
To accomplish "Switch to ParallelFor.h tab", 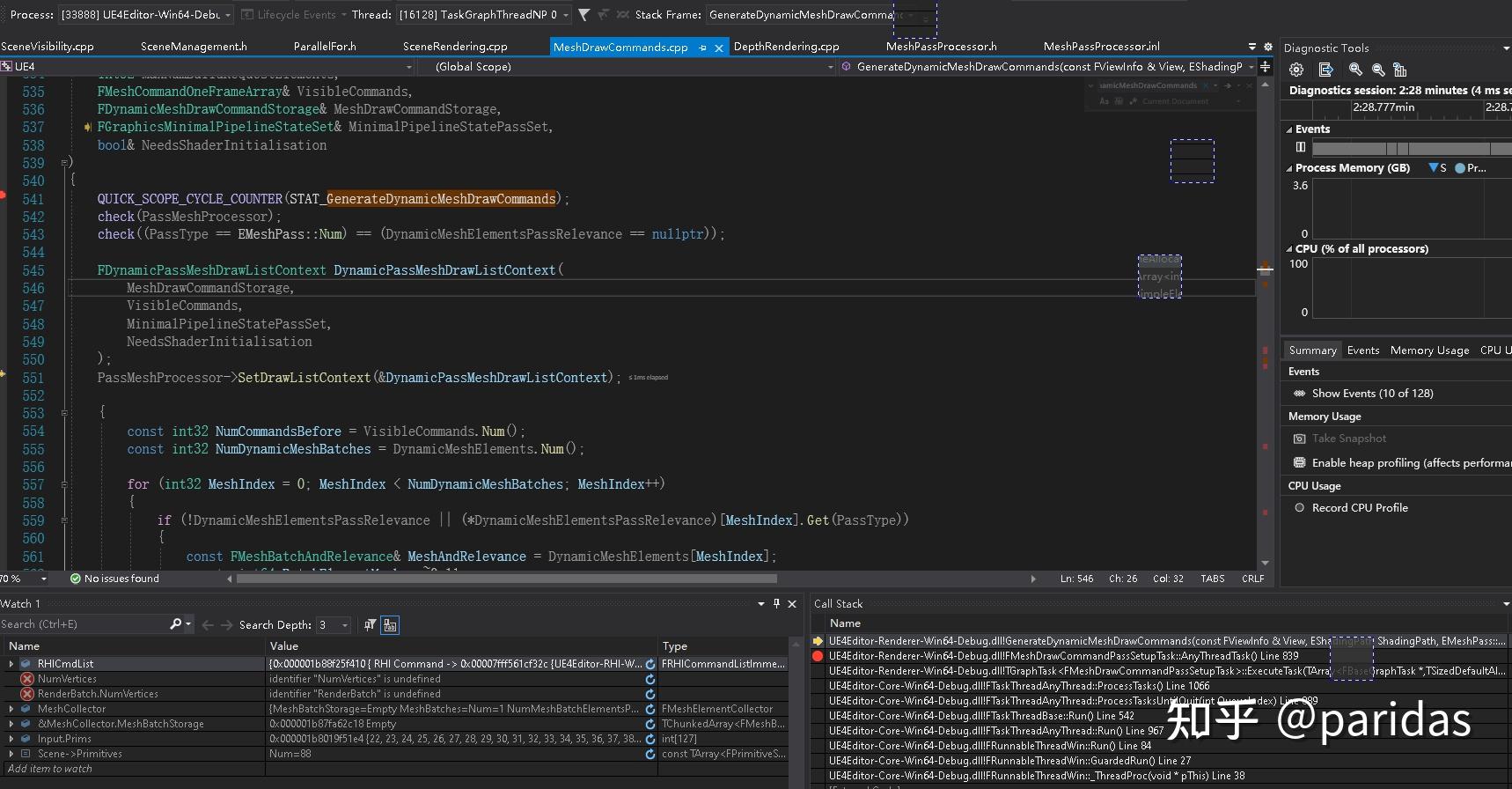I will coord(325,47).
